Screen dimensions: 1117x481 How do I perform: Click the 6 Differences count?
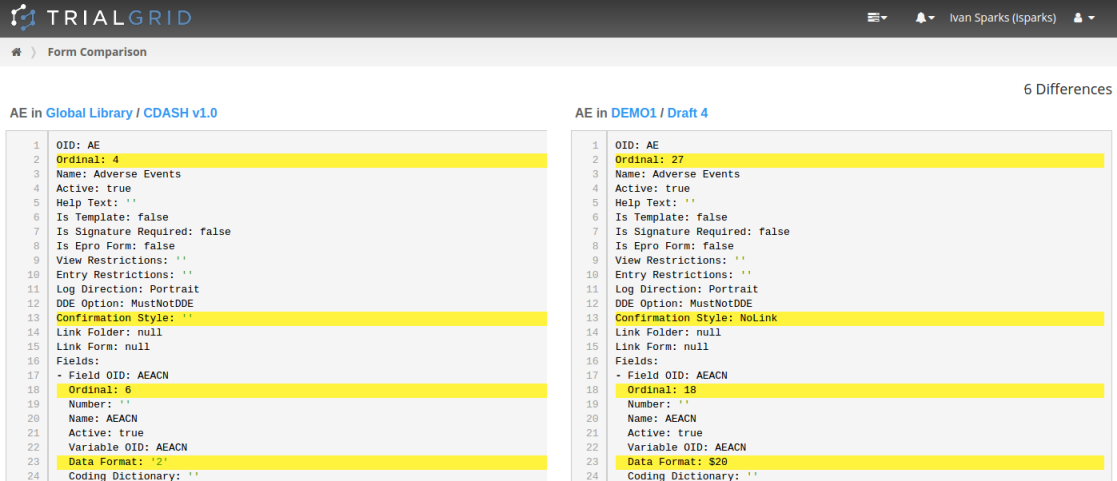(1067, 89)
